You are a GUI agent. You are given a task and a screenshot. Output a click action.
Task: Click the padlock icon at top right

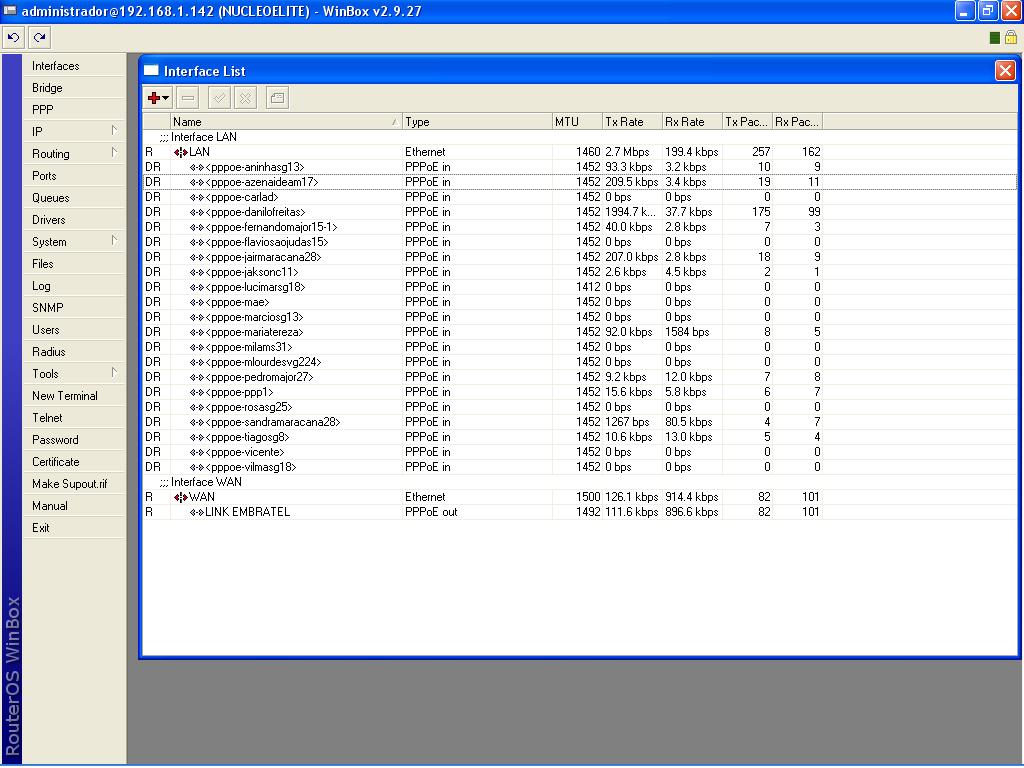click(x=1011, y=37)
